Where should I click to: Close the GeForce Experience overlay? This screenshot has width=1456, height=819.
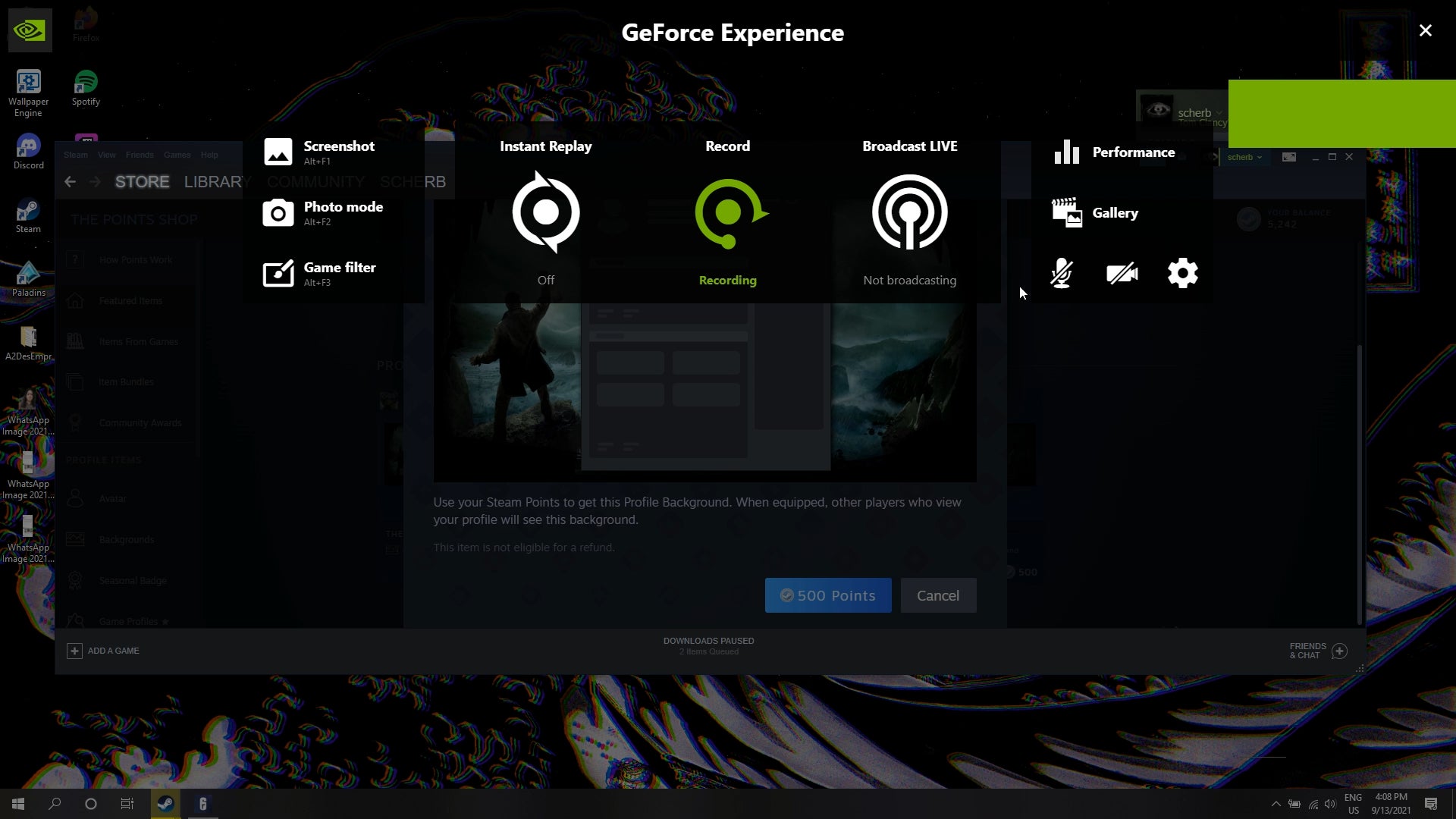[x=1426, y=30]
